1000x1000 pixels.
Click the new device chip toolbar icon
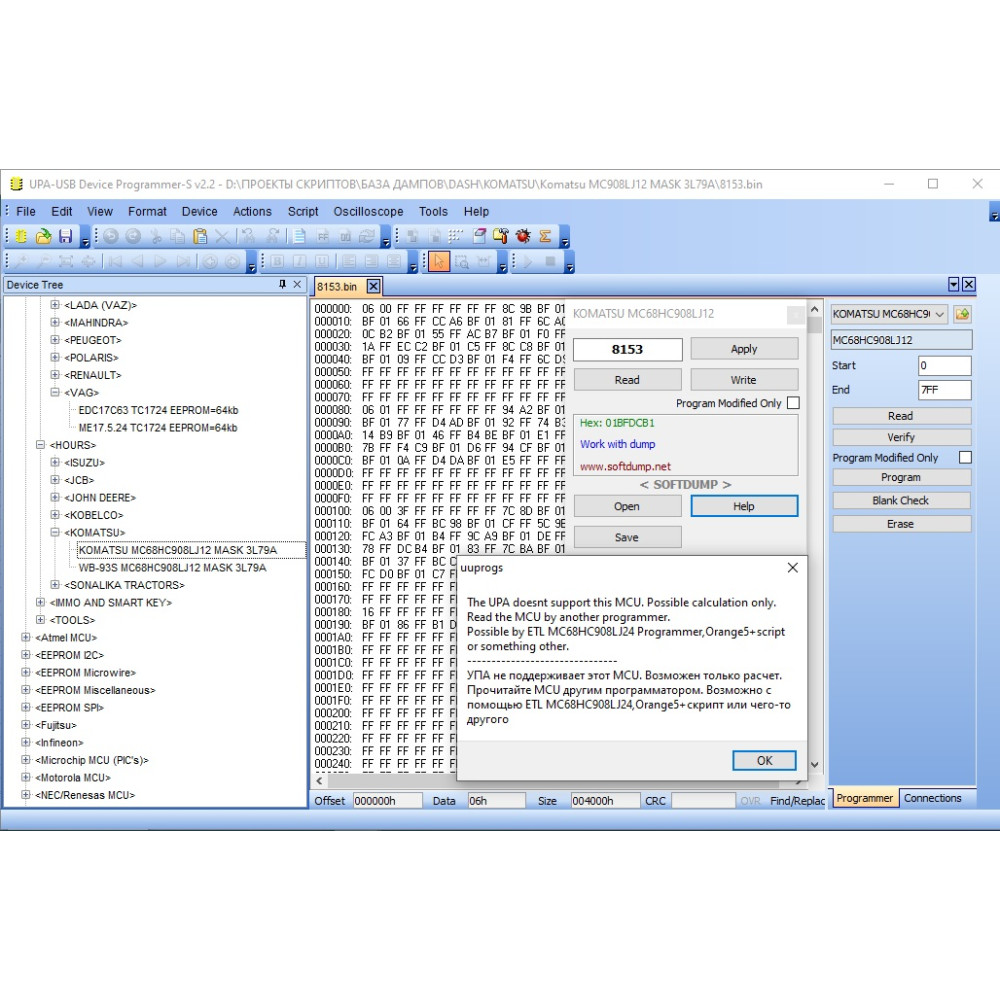21,237
